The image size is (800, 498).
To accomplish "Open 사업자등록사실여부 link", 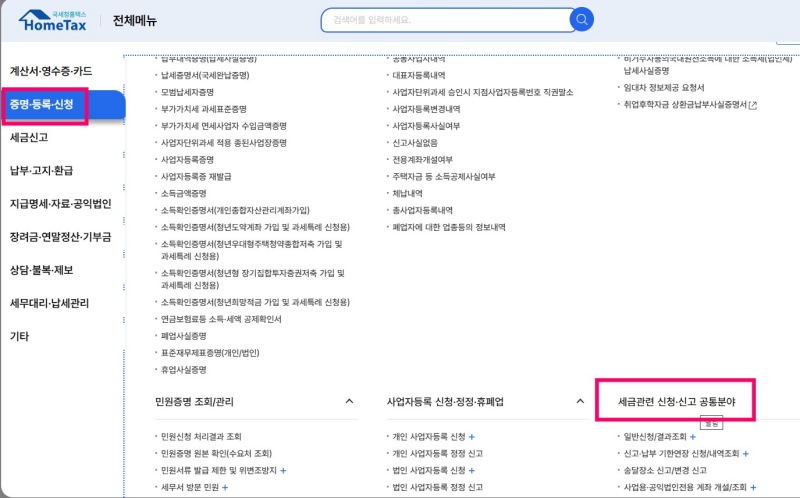I will pyautogui.click(x=426, y=126).
